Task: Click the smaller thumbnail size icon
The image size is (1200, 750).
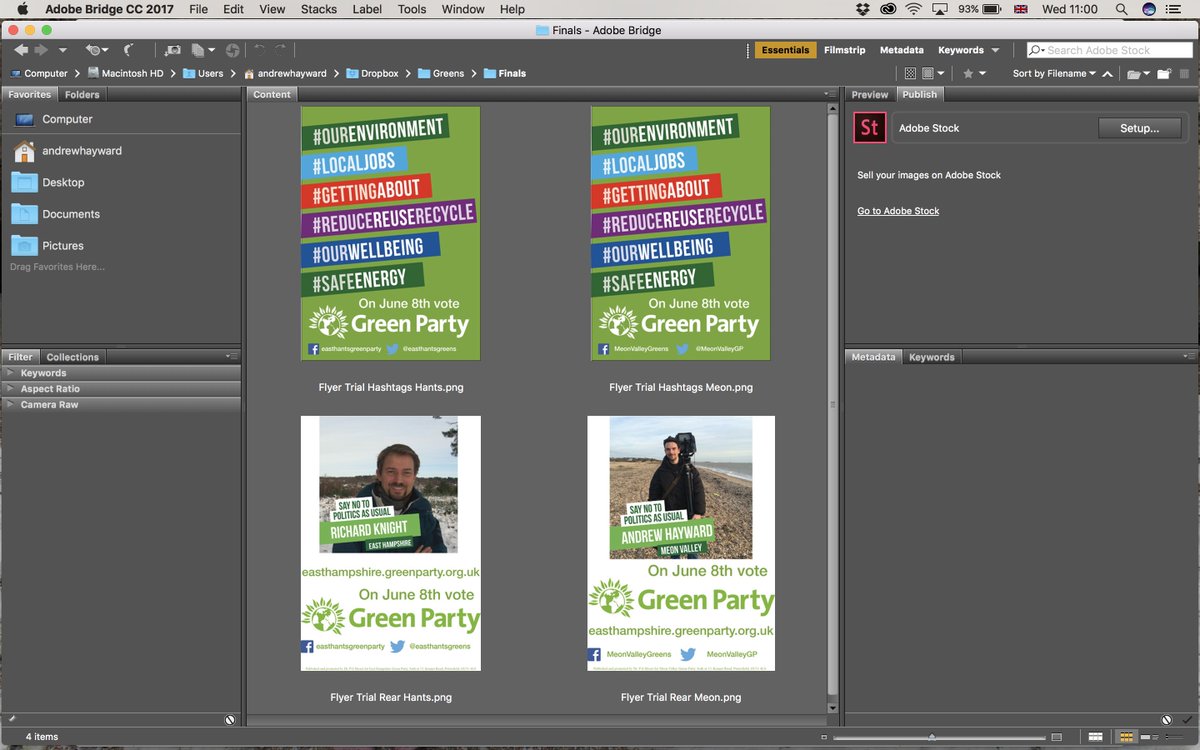Action: 822,737
